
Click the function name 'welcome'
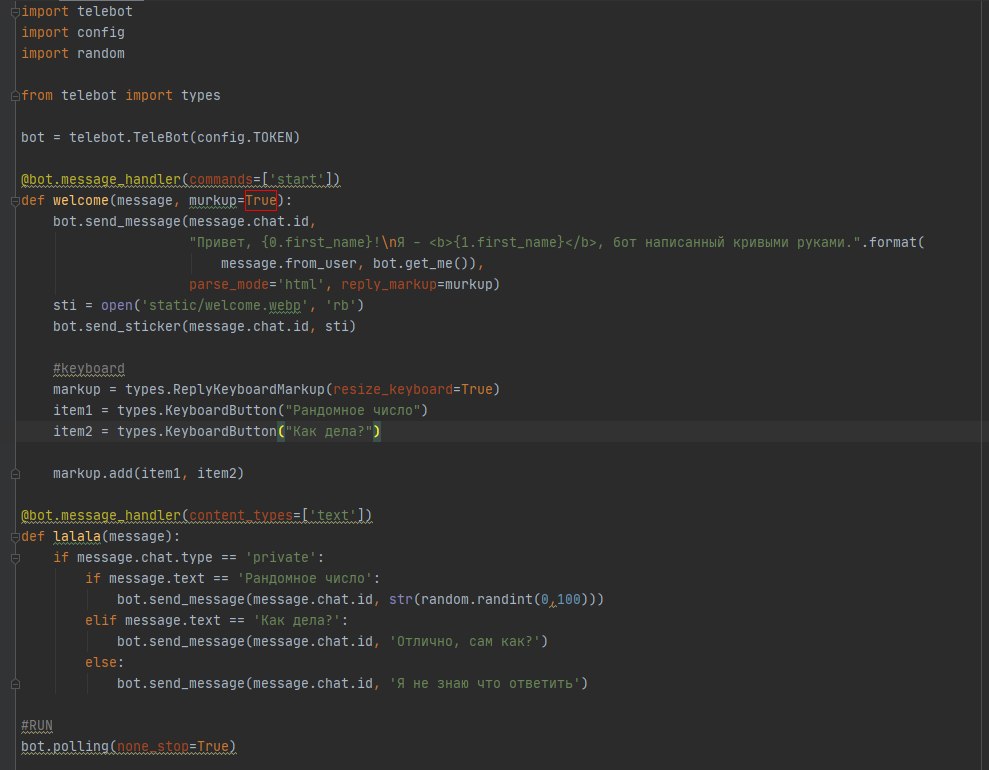point(81,201)
